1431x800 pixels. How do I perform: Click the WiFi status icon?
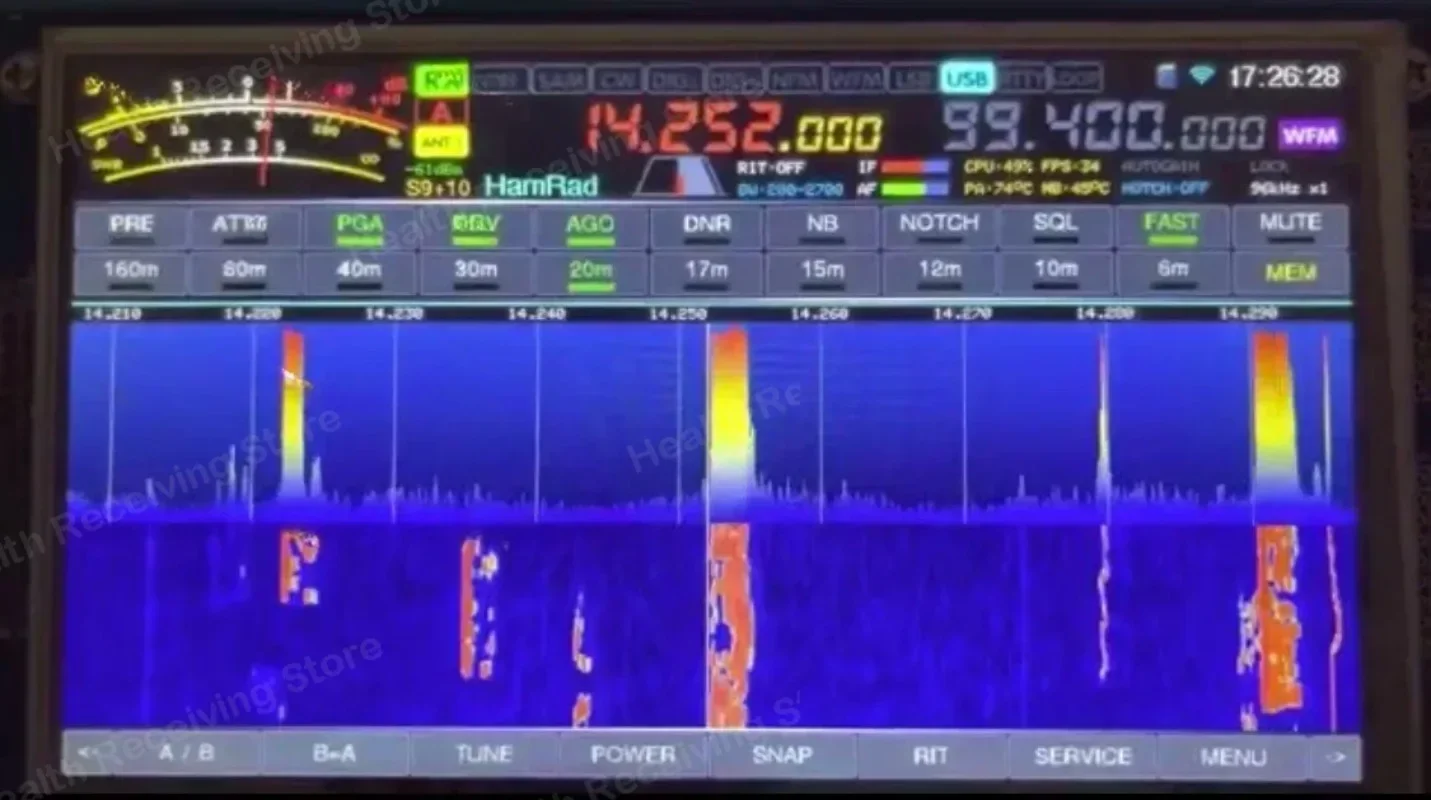click(1201, 76)
